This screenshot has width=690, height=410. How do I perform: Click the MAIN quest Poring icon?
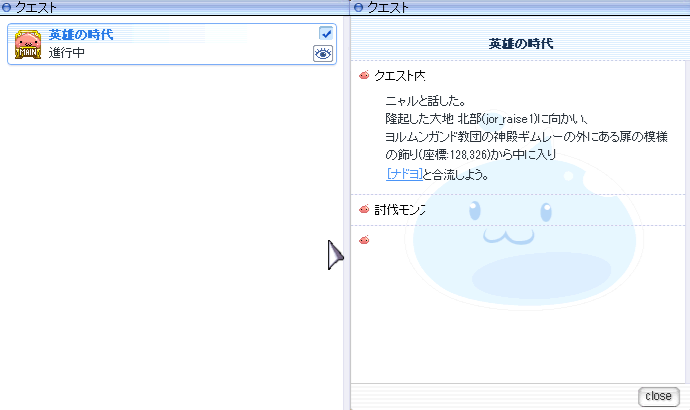[28, 44]
